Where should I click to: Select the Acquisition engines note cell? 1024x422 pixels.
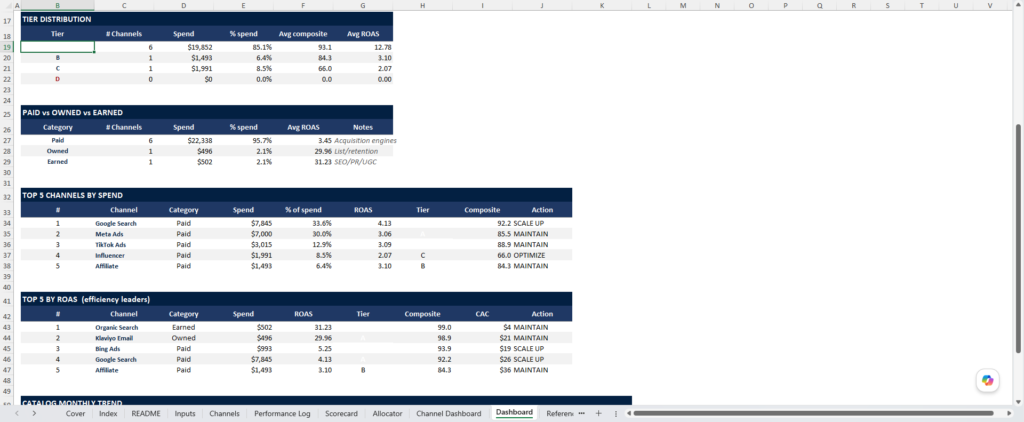pyautogui.click(x=363, y=140)
